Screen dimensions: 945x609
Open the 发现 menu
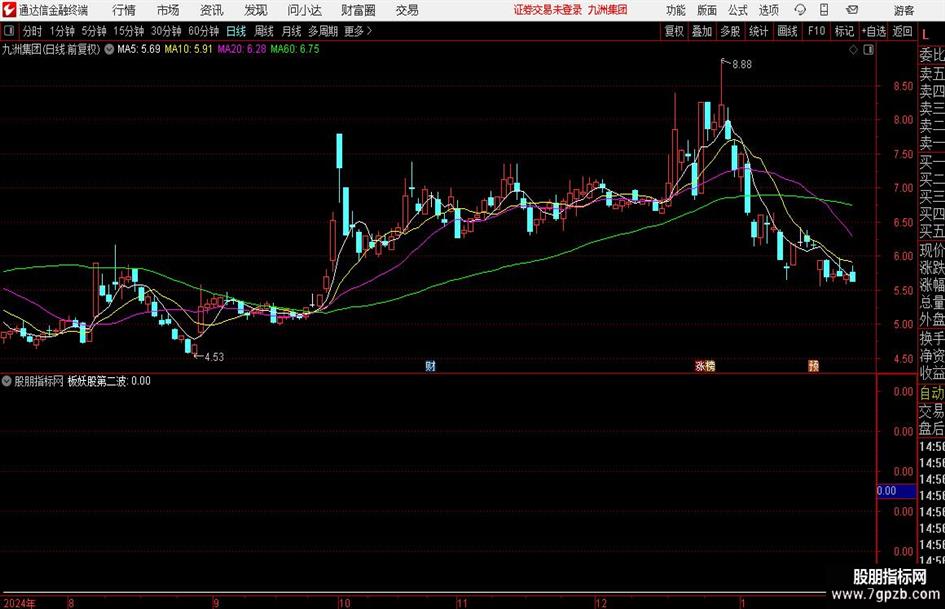coord(256,10)
